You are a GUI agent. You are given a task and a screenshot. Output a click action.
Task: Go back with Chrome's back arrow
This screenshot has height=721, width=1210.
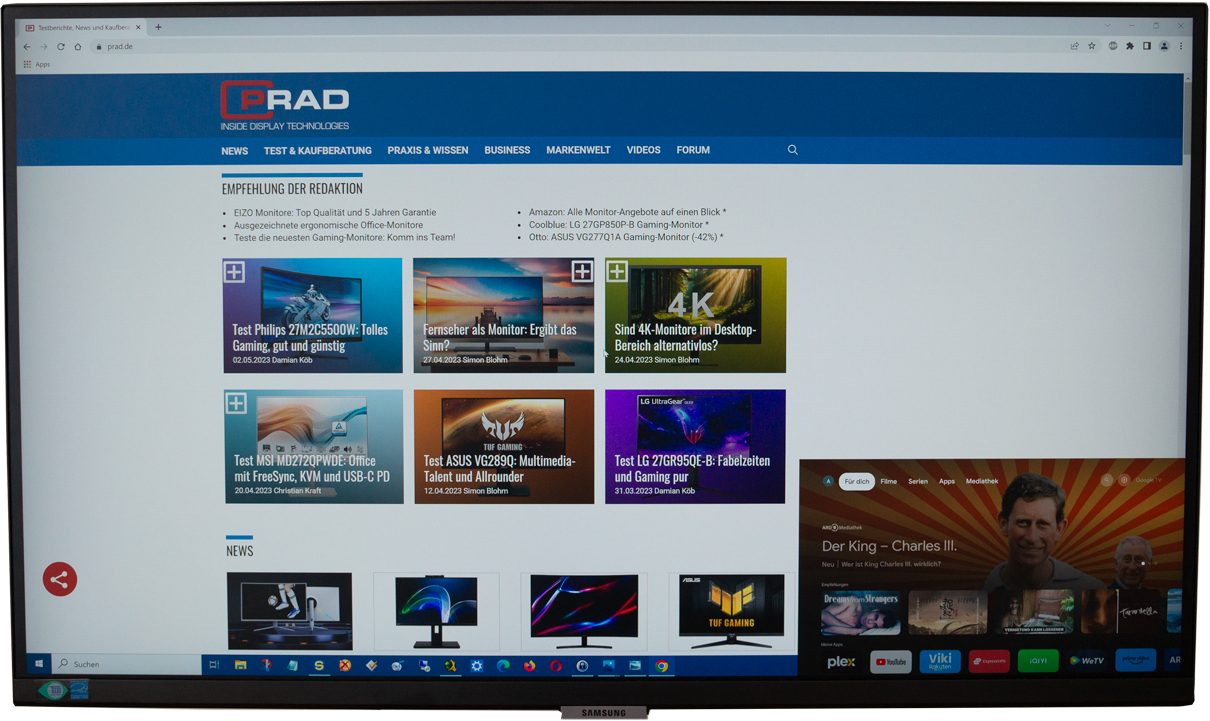[x=27, y=47]
